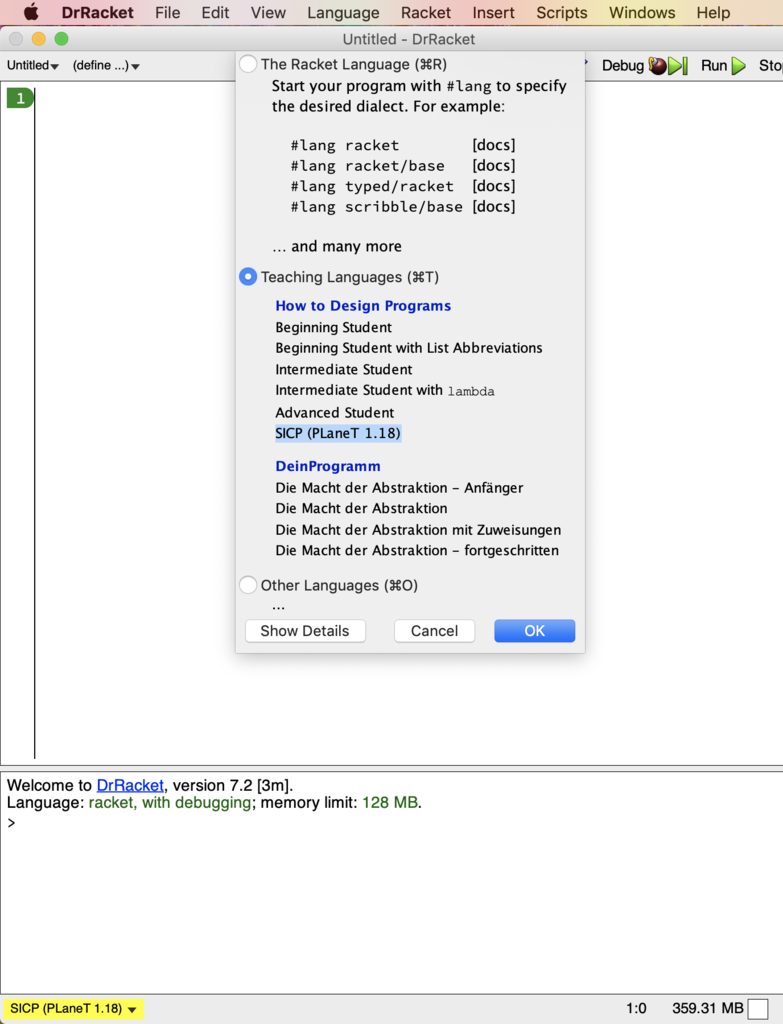The height and width of the screenshot is (1024, 783).
Task: Select The Racket Language radio button
Action: coord(248,64)
